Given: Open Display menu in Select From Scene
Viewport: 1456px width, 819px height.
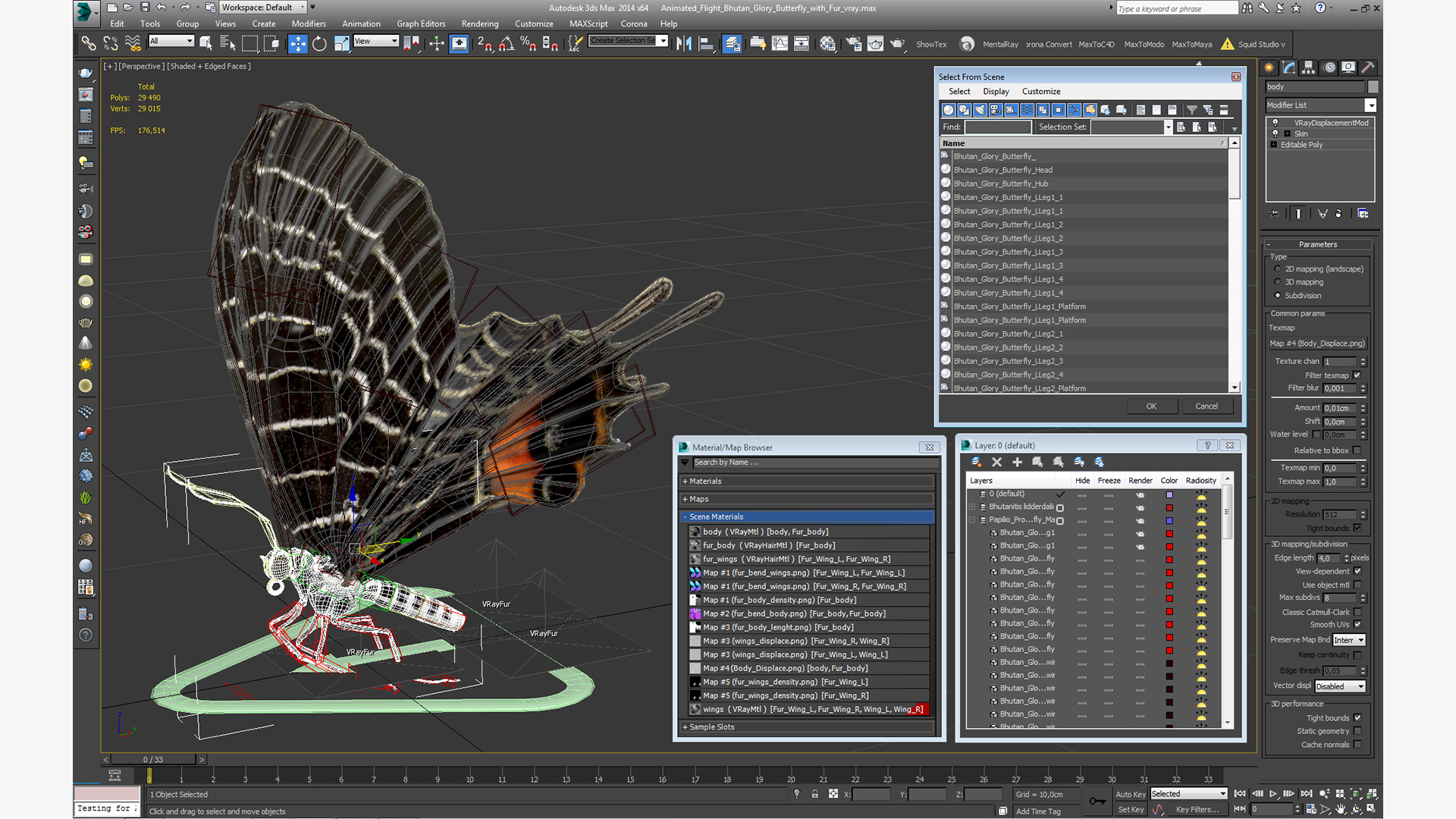Looking at the screenshot, I should [x=996, y=91].
